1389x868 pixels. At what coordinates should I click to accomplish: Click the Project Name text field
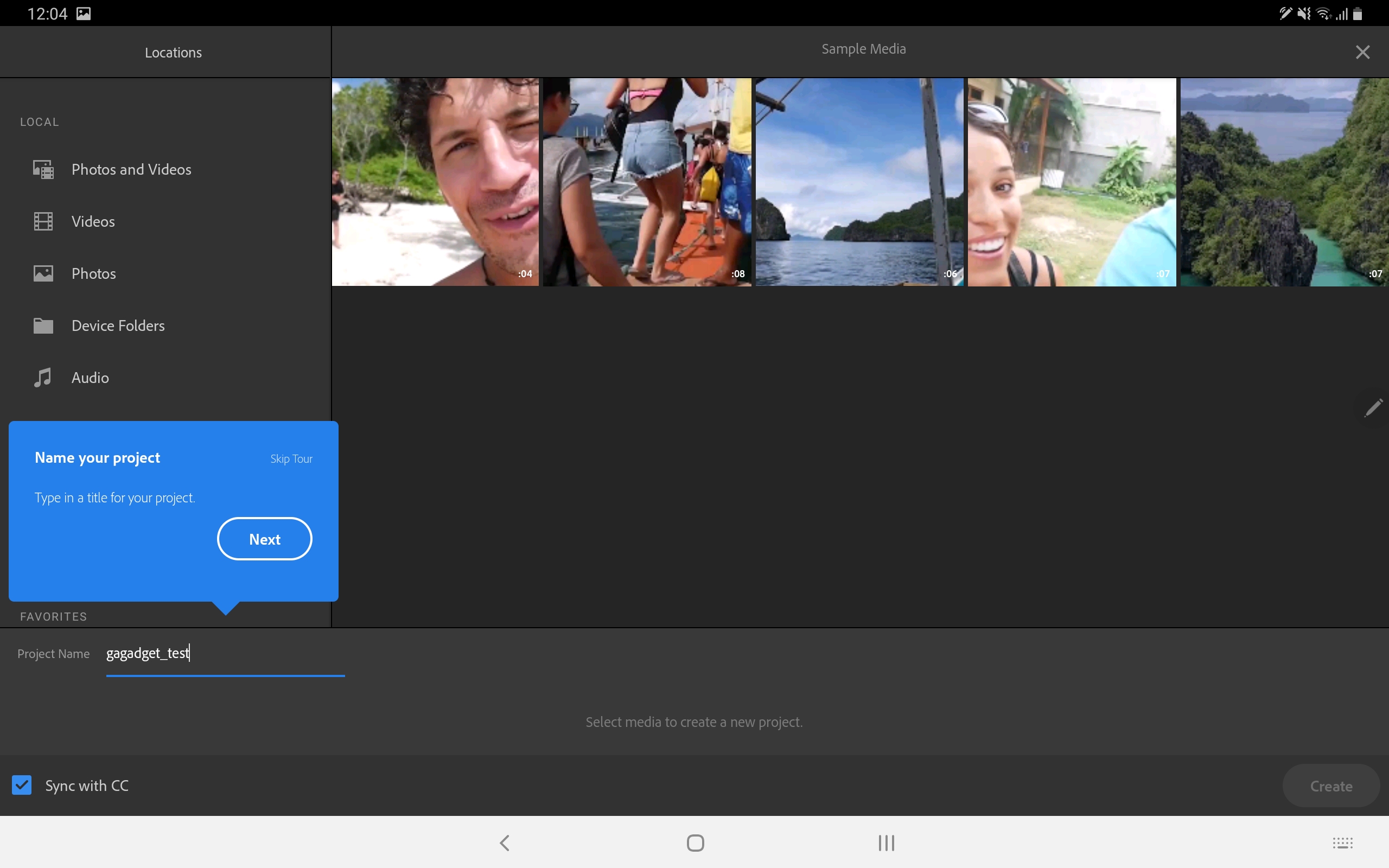click(225, 653)
